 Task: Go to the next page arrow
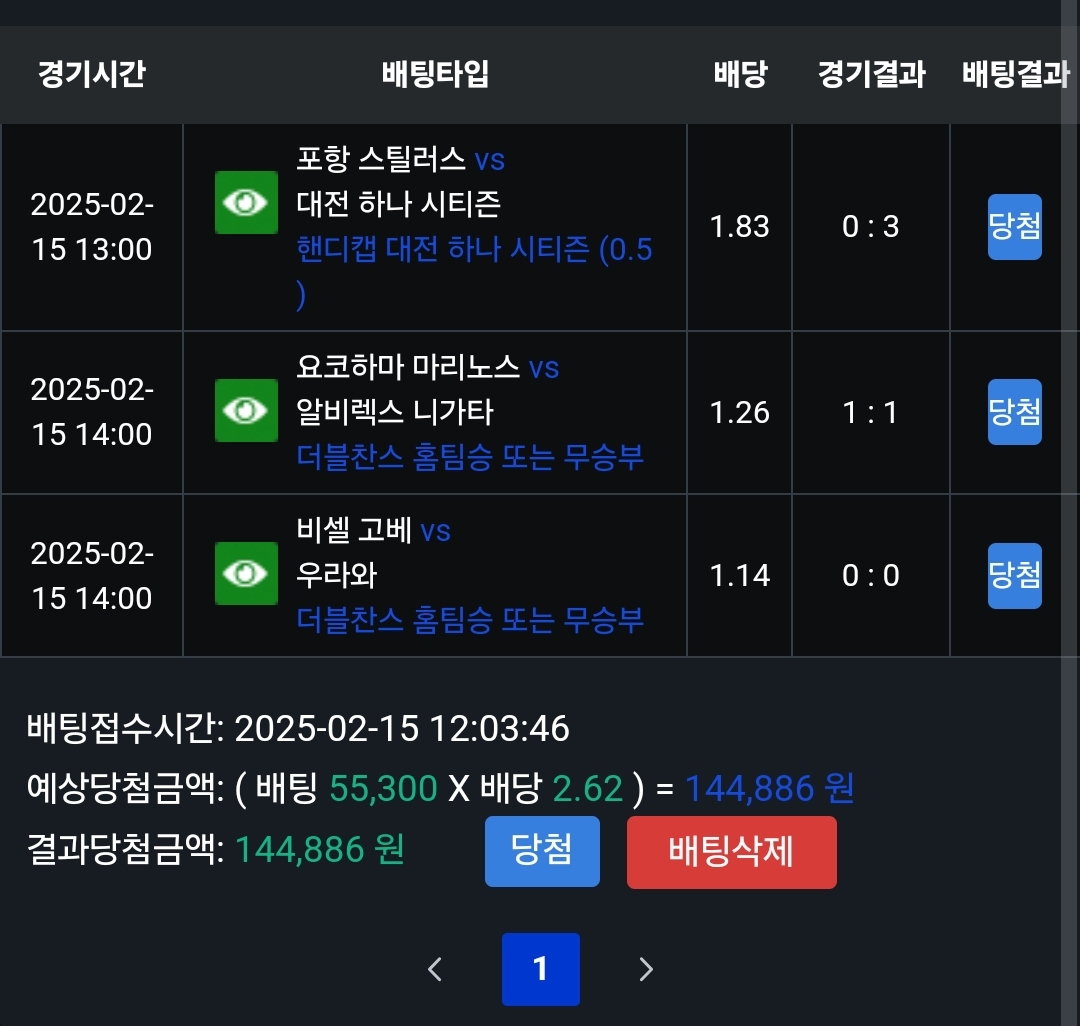[x=646, y=969]
